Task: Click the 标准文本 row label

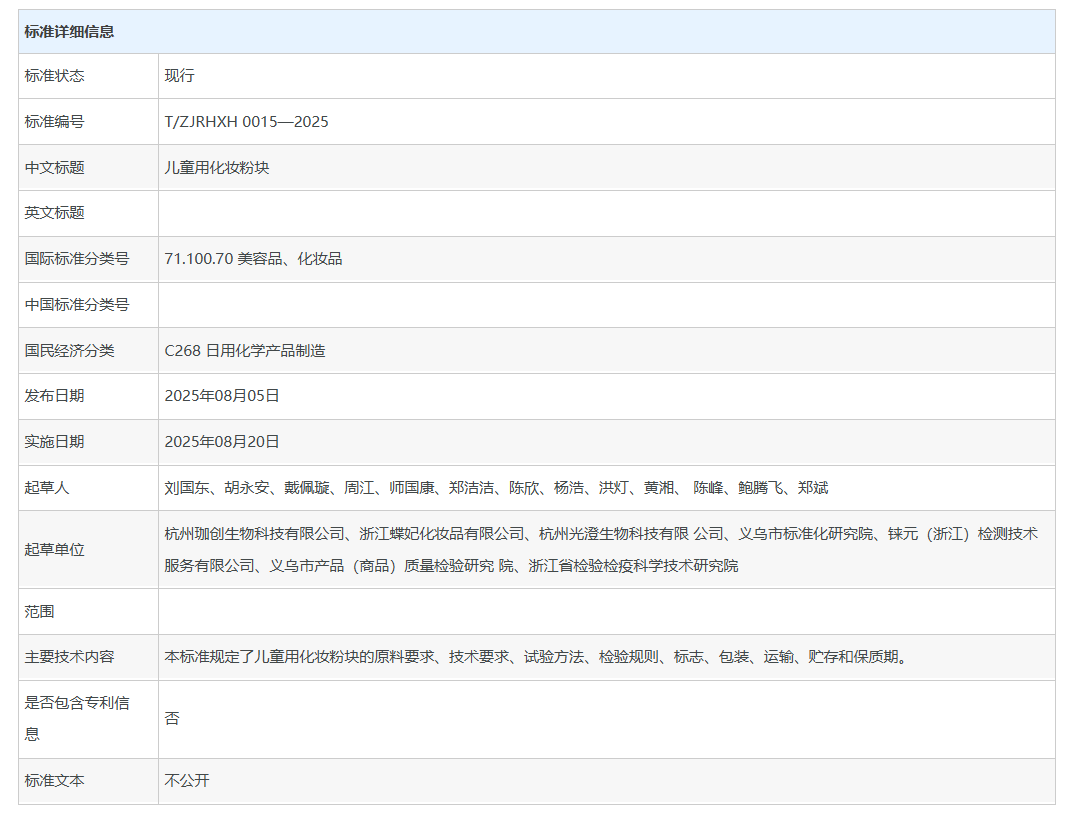Action: (x=55, y=781)
